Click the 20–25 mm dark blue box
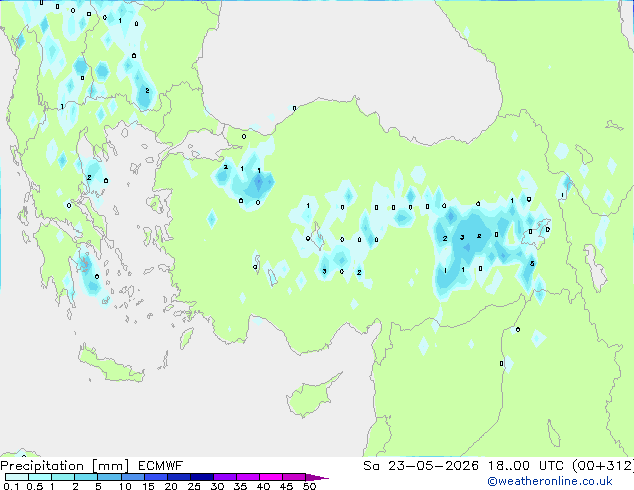Screen dimensions: 634x490 pyautogui.click(x=178, y=477)
